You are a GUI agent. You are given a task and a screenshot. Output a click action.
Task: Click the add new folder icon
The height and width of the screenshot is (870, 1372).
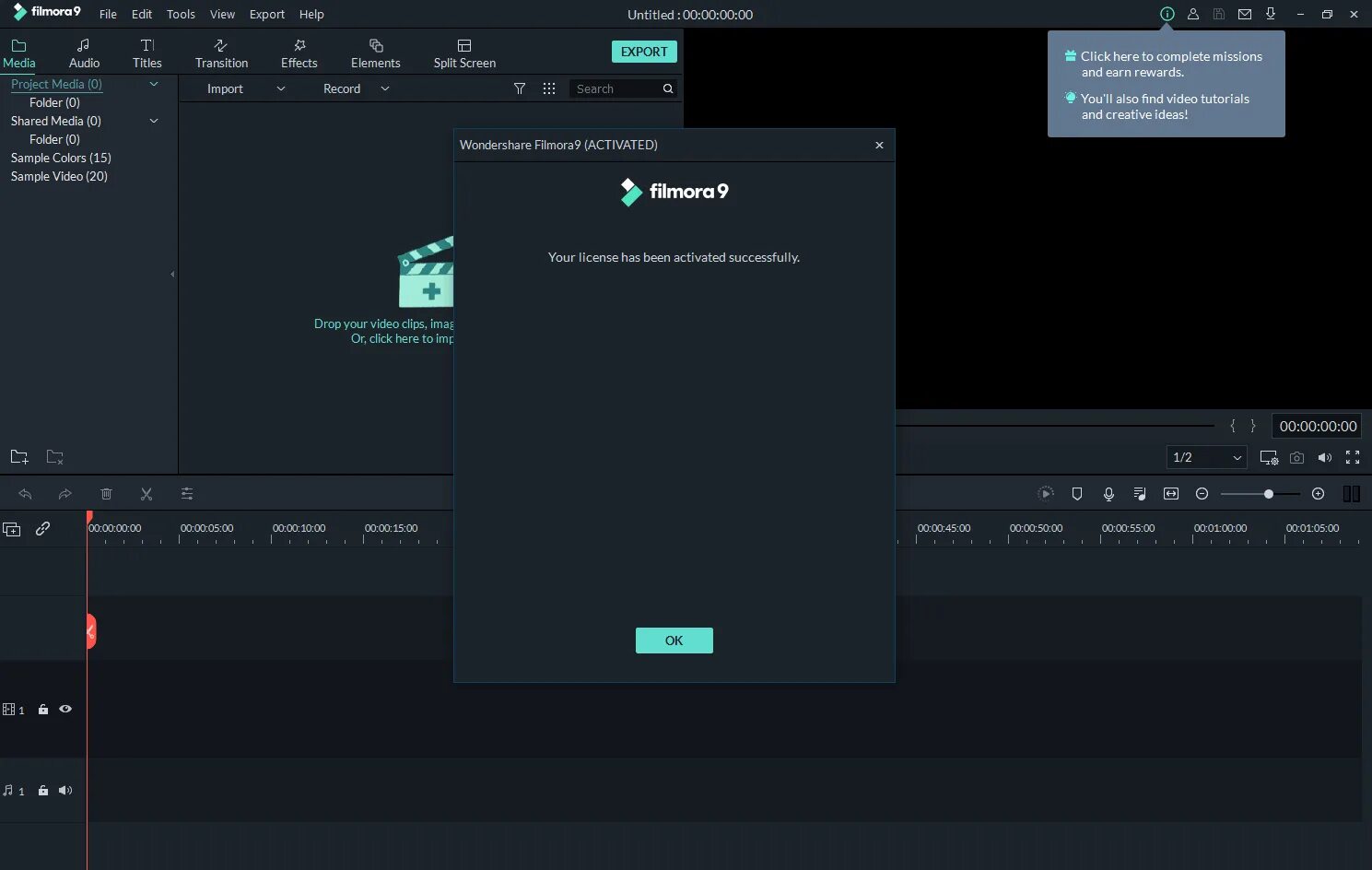pos(19,456)
